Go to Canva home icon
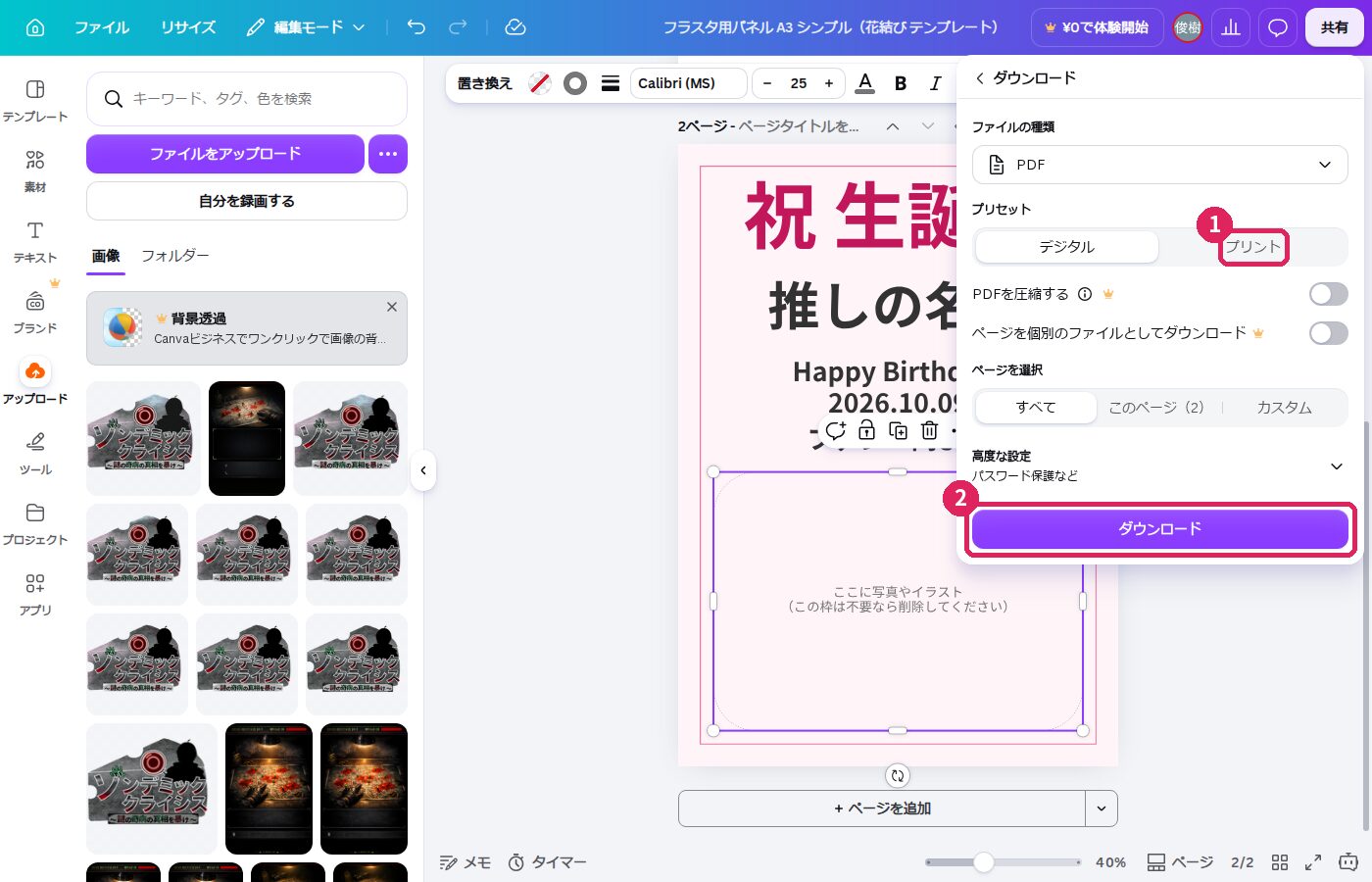 tap(35, 27)
